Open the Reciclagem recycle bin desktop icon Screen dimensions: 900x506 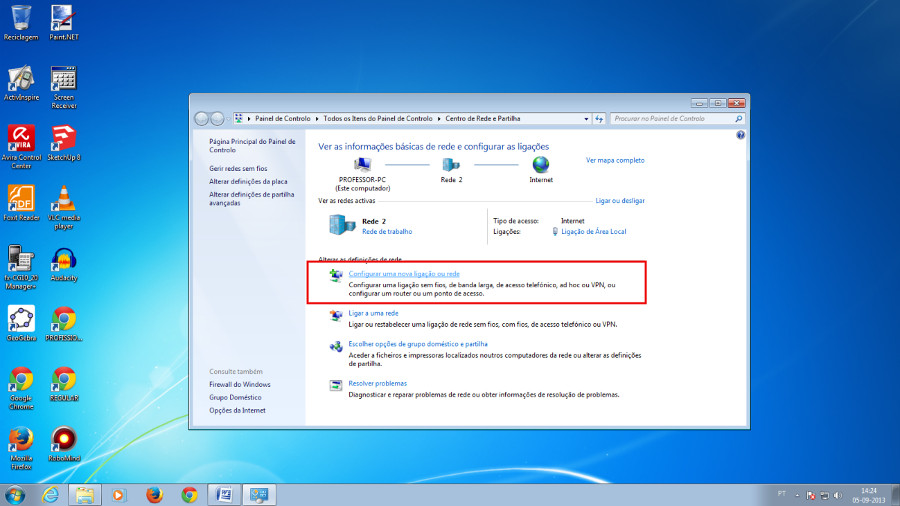[x=21, y=23]
